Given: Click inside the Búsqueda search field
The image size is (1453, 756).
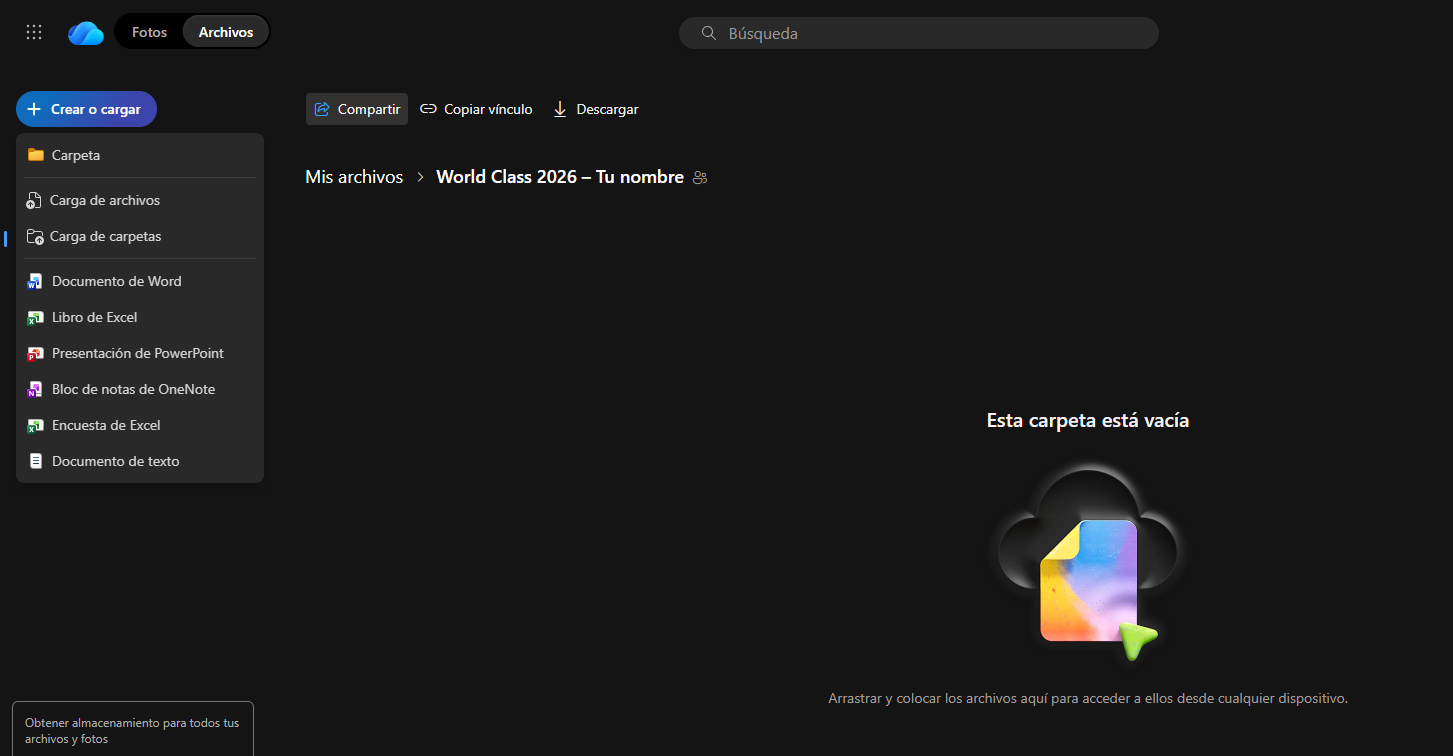Looking at the screenshot, I should click(900, 33).
